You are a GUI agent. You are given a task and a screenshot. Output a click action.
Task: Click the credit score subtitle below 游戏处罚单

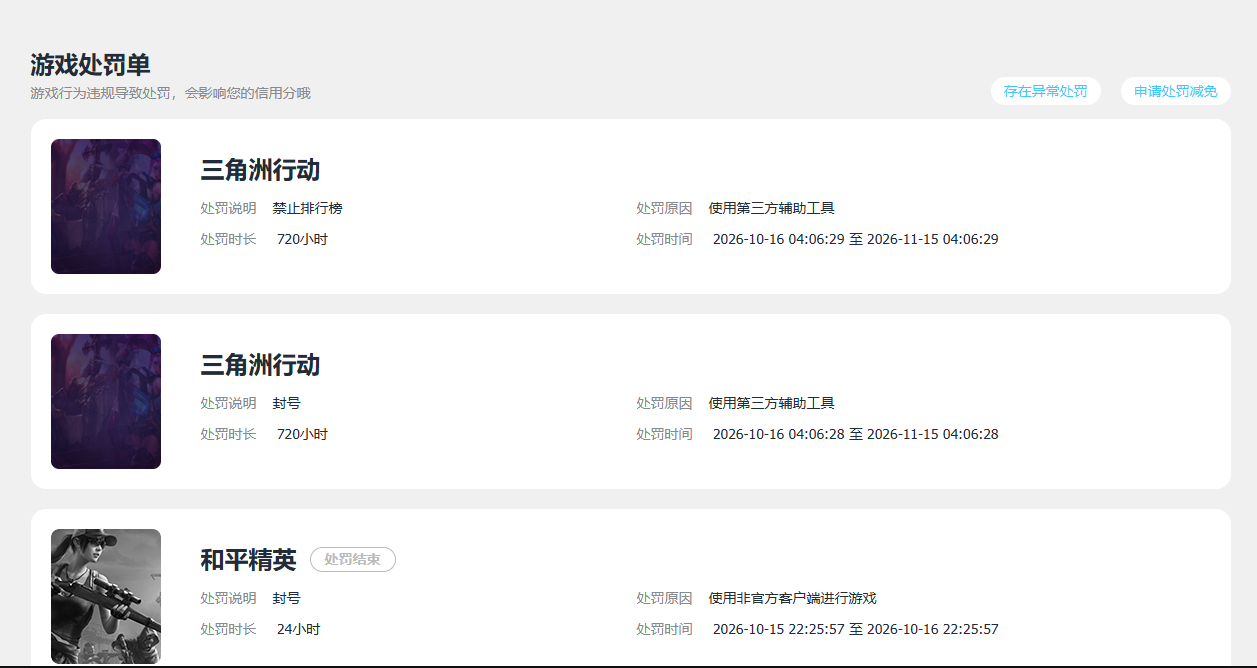click(x=170, y=93)
